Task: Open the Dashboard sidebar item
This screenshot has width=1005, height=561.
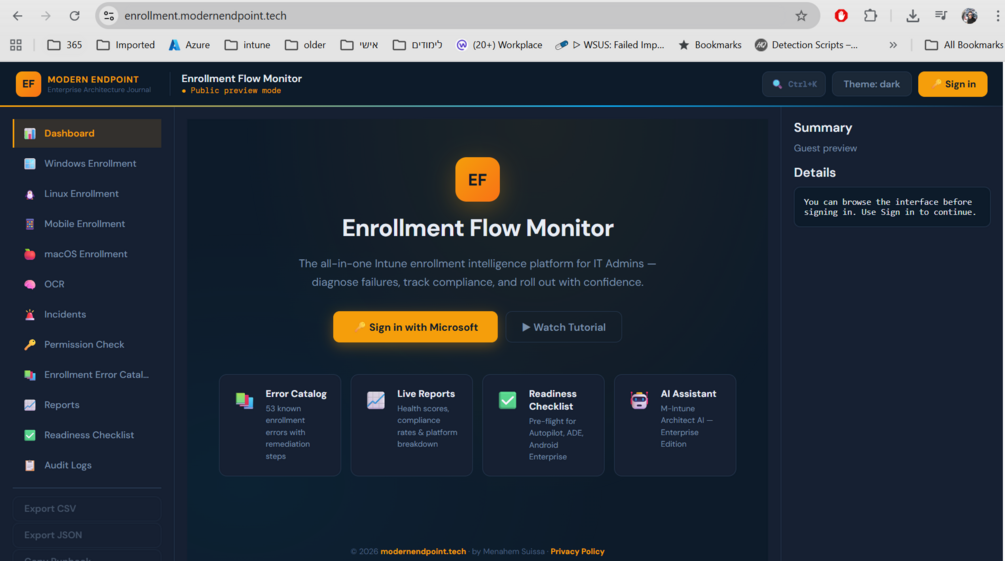Action: (87, 133)
